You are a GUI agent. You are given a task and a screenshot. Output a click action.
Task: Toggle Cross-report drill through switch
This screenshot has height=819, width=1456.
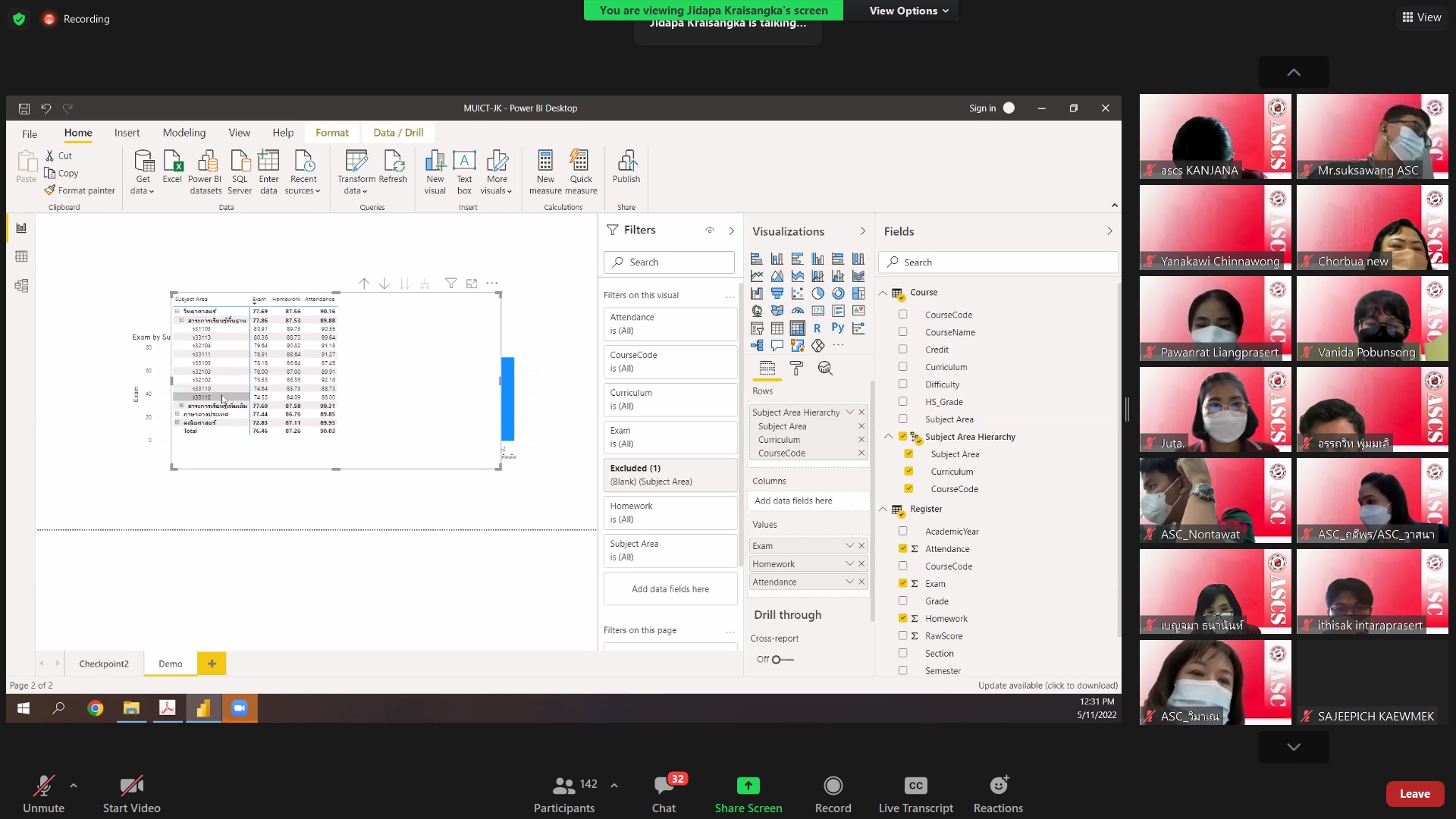(781, 659)
